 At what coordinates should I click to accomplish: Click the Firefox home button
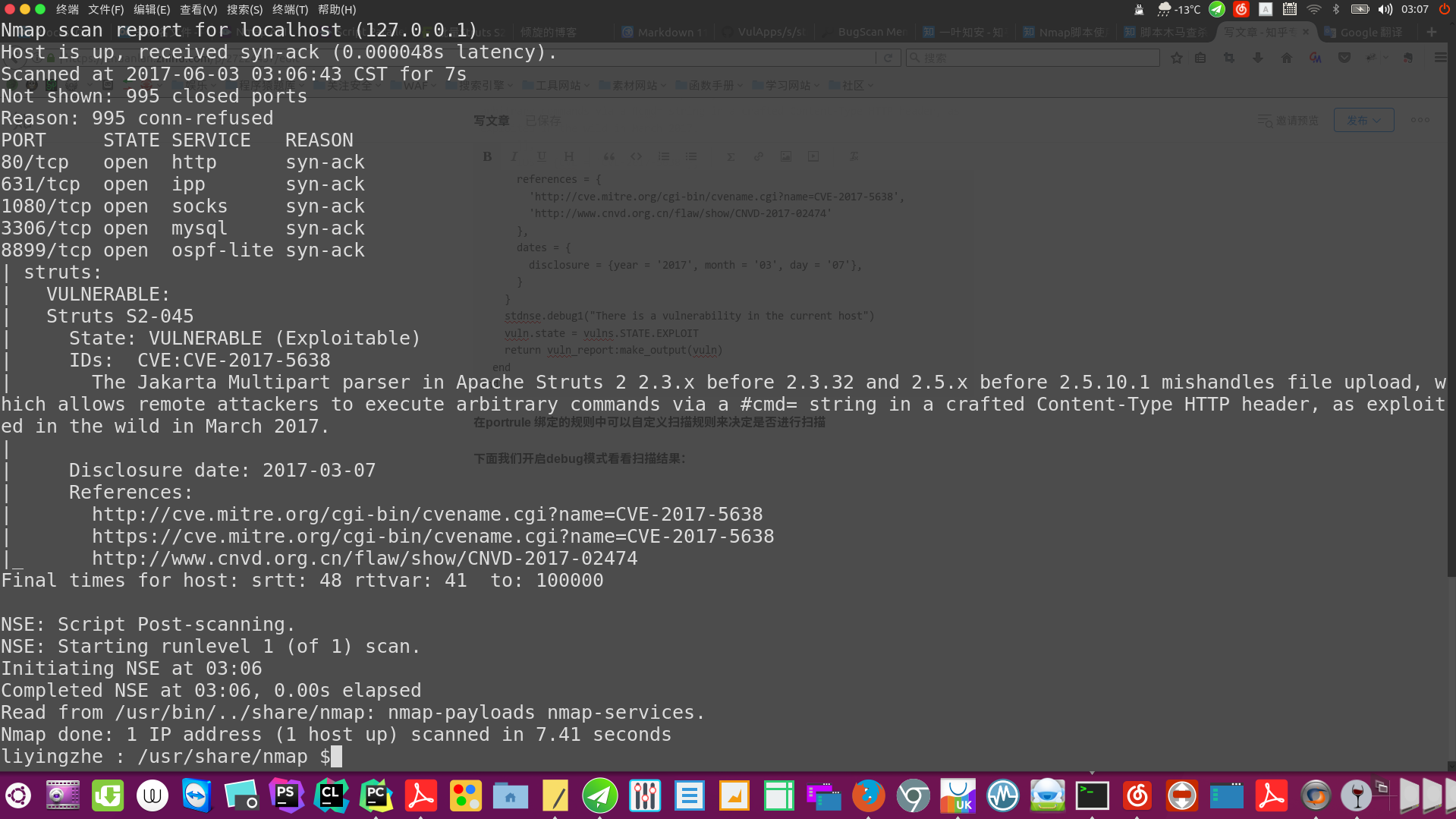[1286, 58]
